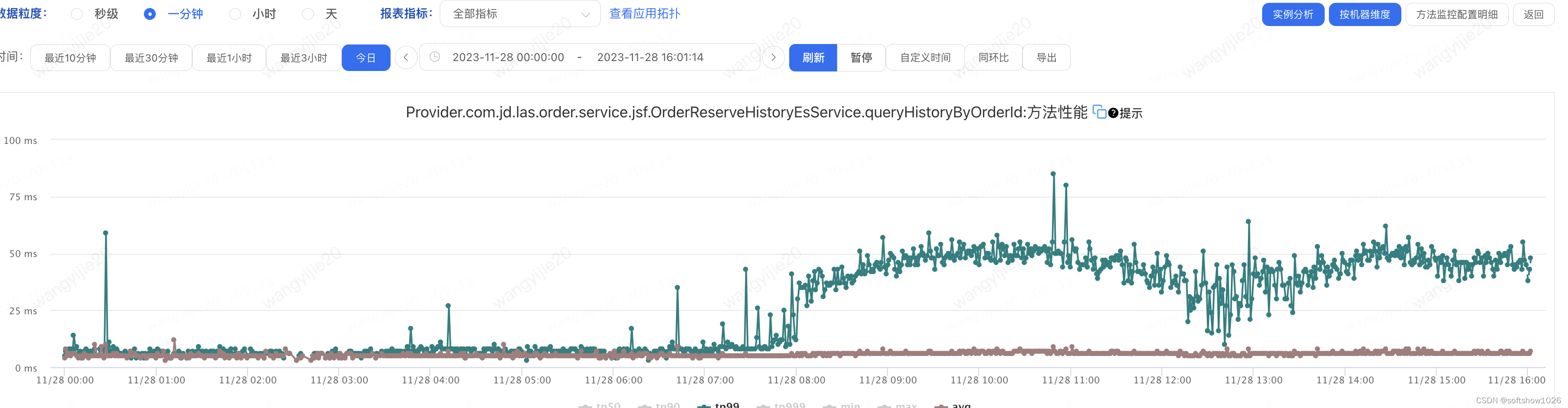The height and width of the screenshot is (408, 1568).
Task: Open 自定义时间 custom time option
Action: [x=925, y=58]
